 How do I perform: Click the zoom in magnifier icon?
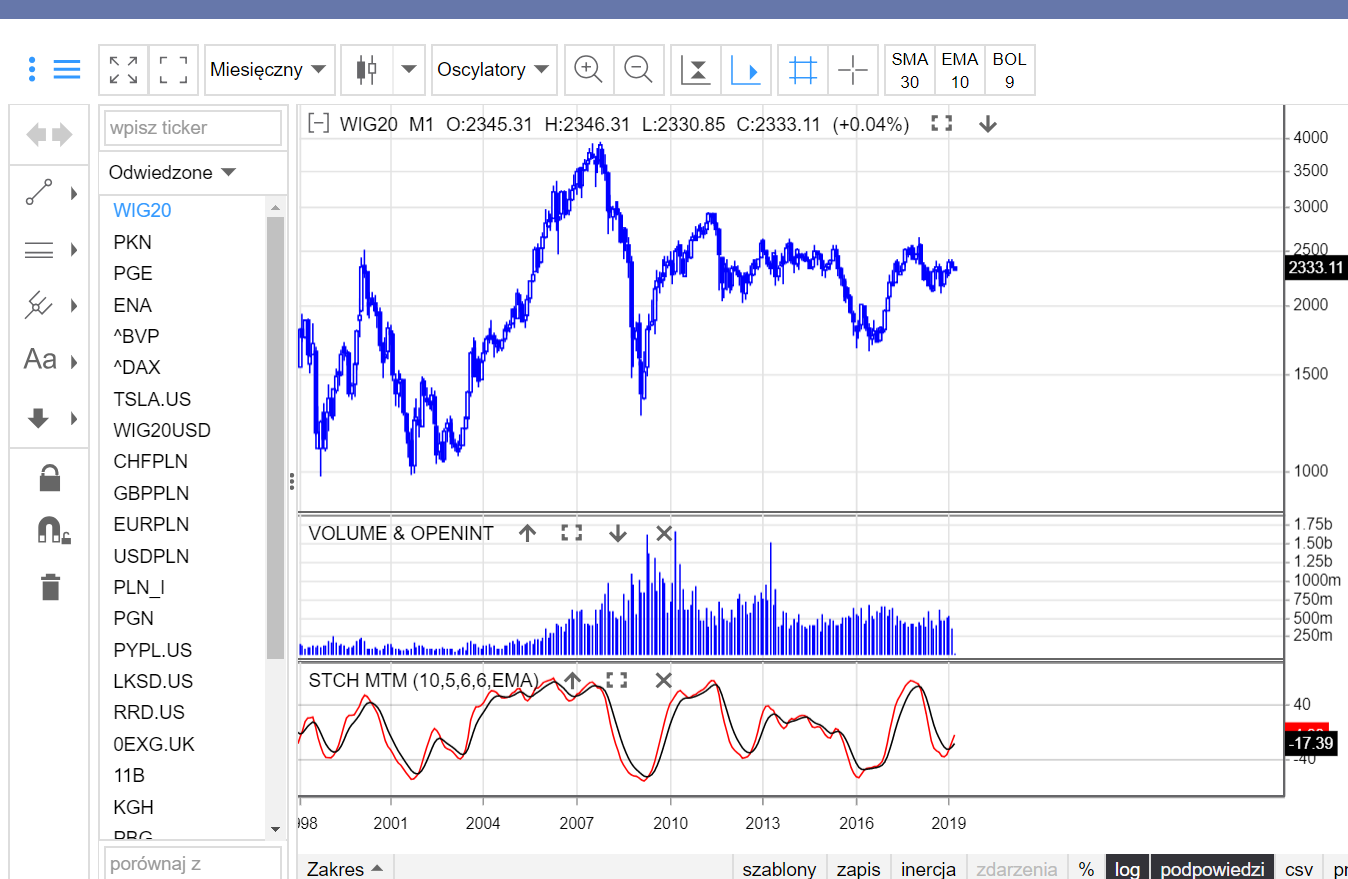tap(588, 70)
